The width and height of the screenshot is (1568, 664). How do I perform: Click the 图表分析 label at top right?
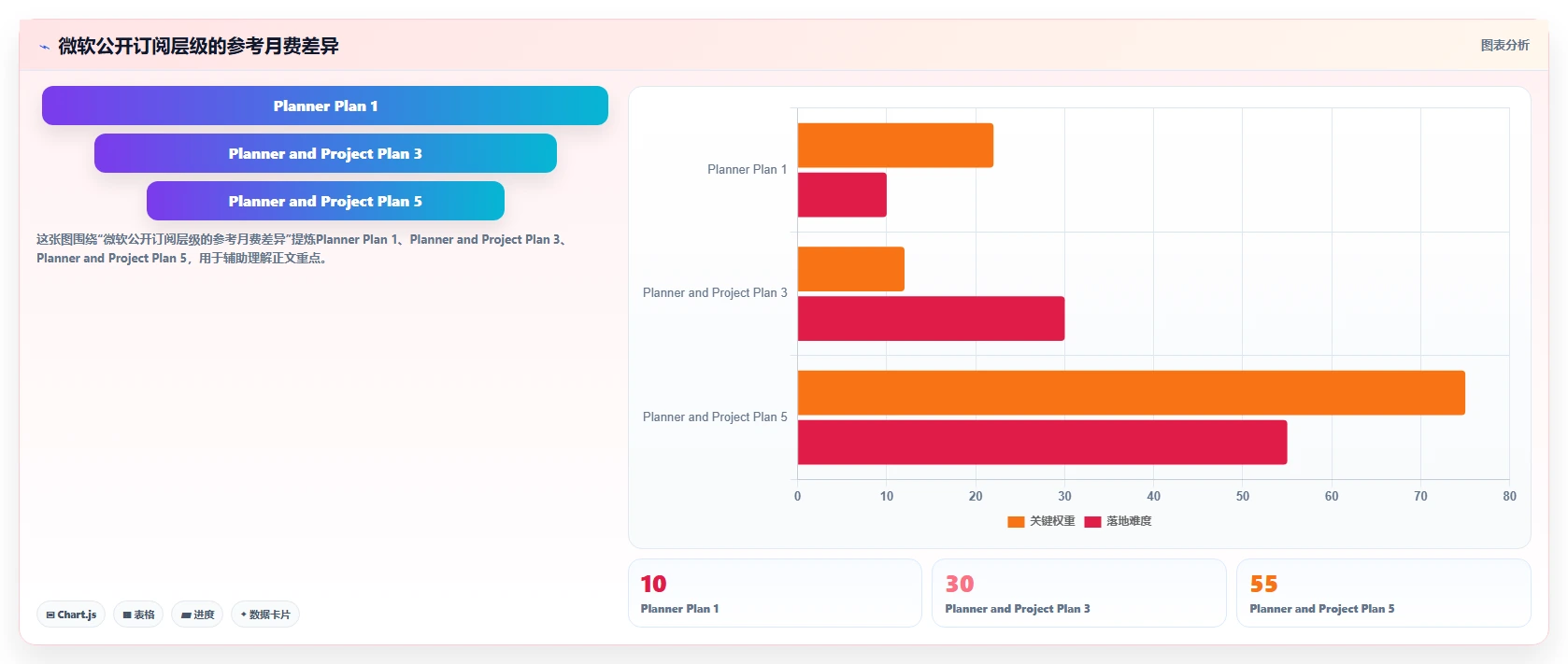[x=1504, y=45]
